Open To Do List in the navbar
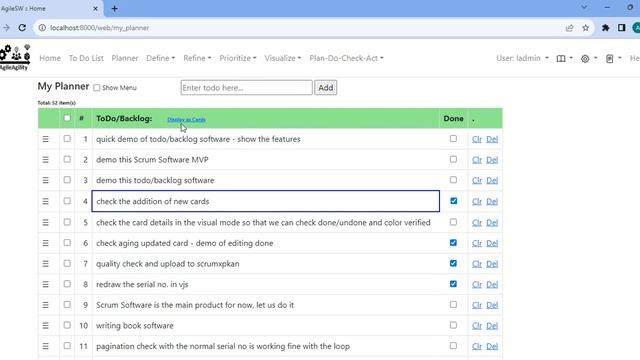This screenshot has height=360, width=640. coord(86,58)
